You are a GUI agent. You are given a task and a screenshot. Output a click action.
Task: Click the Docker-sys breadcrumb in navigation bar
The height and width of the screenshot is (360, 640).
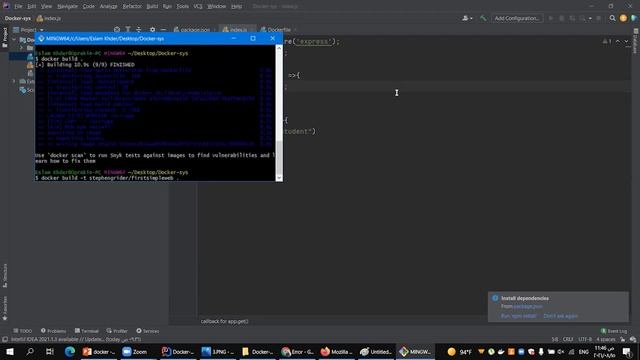[x=18, y=18]
